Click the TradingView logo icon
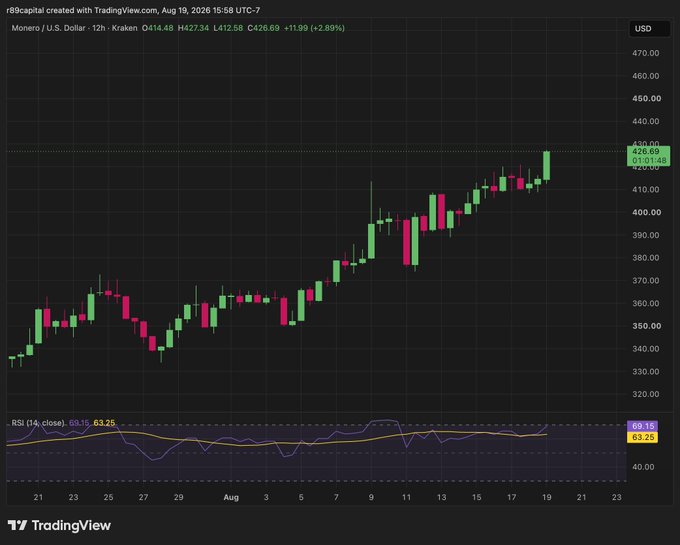Screen dimensions: 680x545 (17, 525)
